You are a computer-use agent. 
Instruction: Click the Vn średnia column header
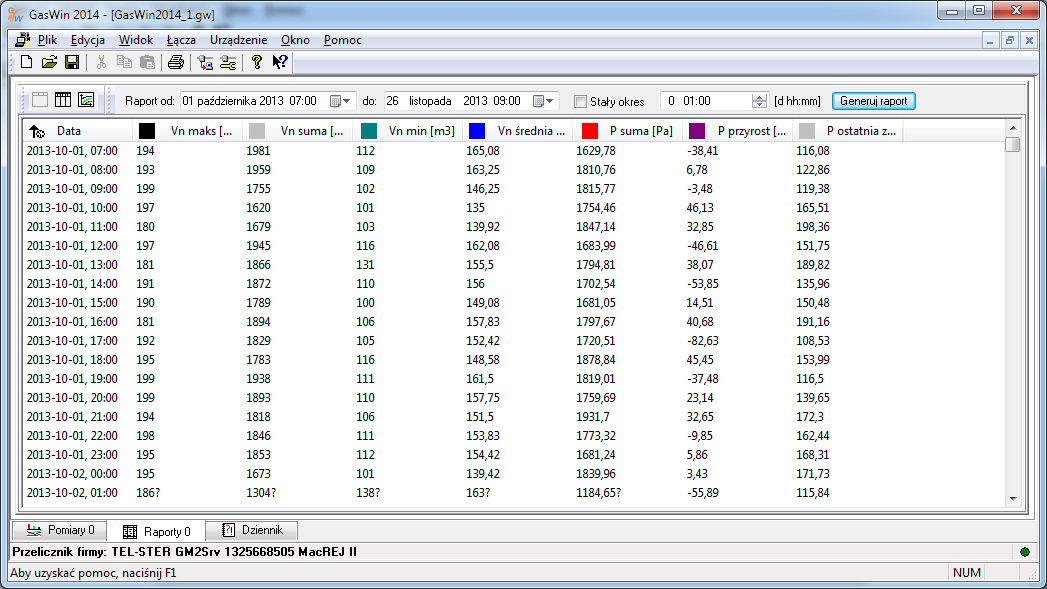pos(517,131)
